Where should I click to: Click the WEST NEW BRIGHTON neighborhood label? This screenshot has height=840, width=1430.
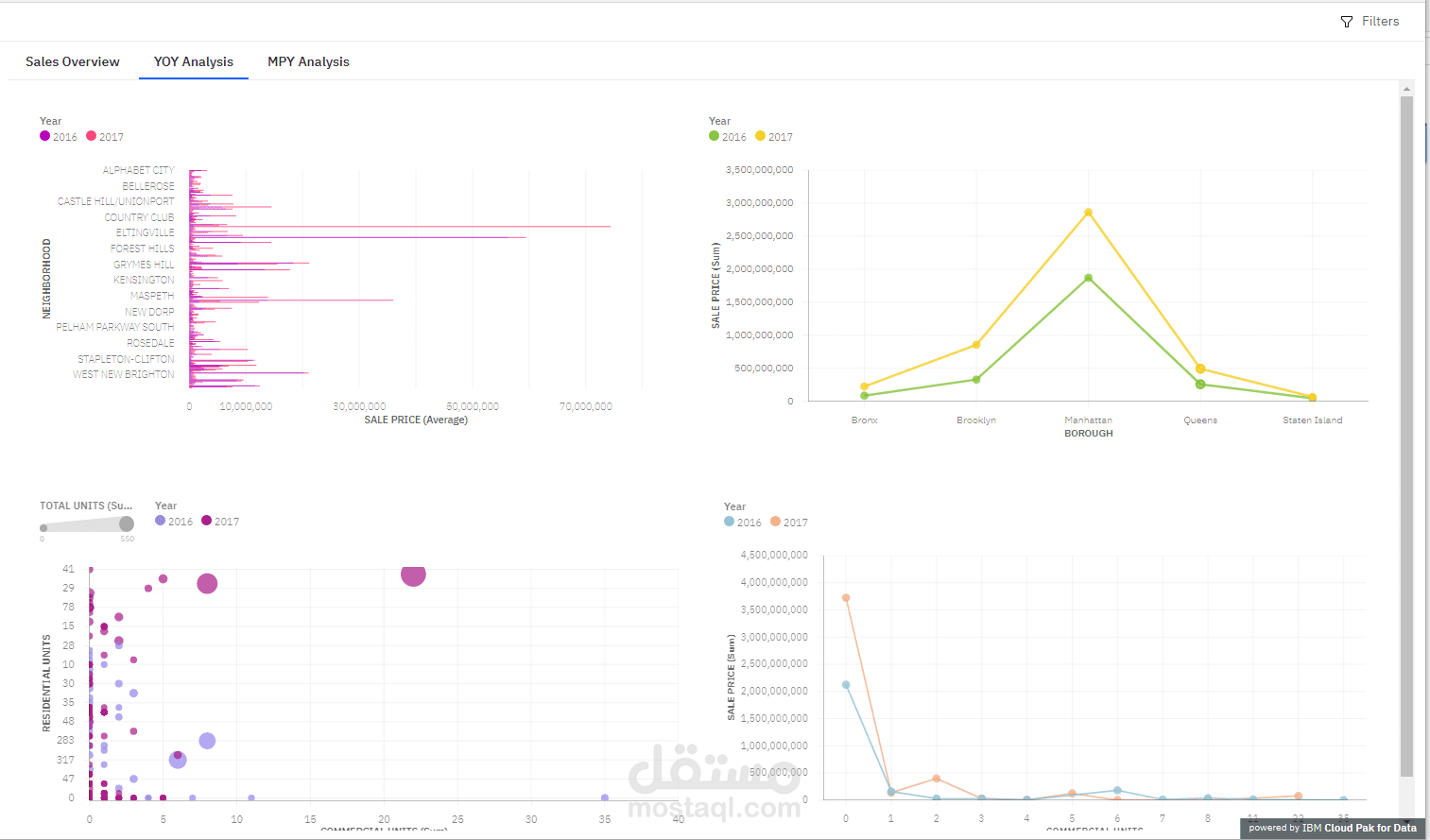point(123,374)
